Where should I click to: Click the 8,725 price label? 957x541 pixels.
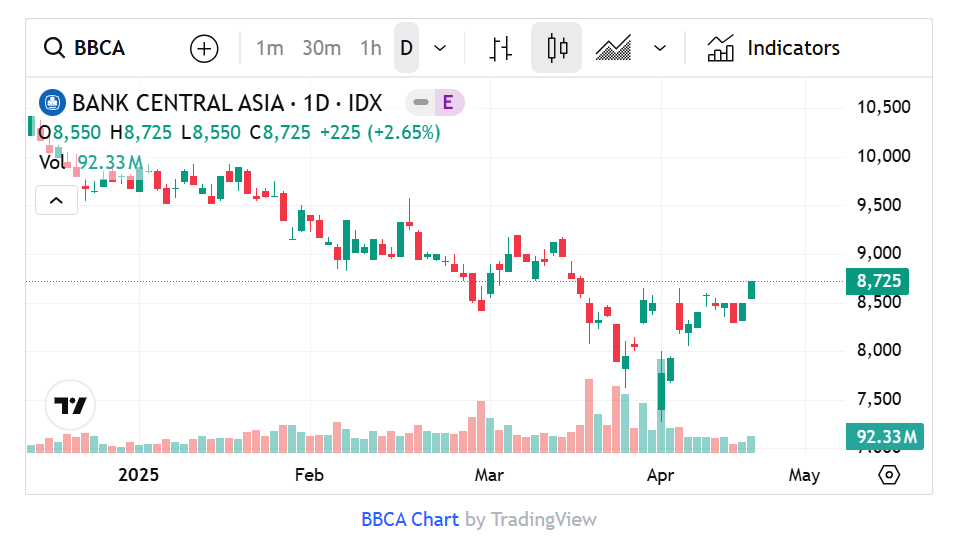click(880, 282)
